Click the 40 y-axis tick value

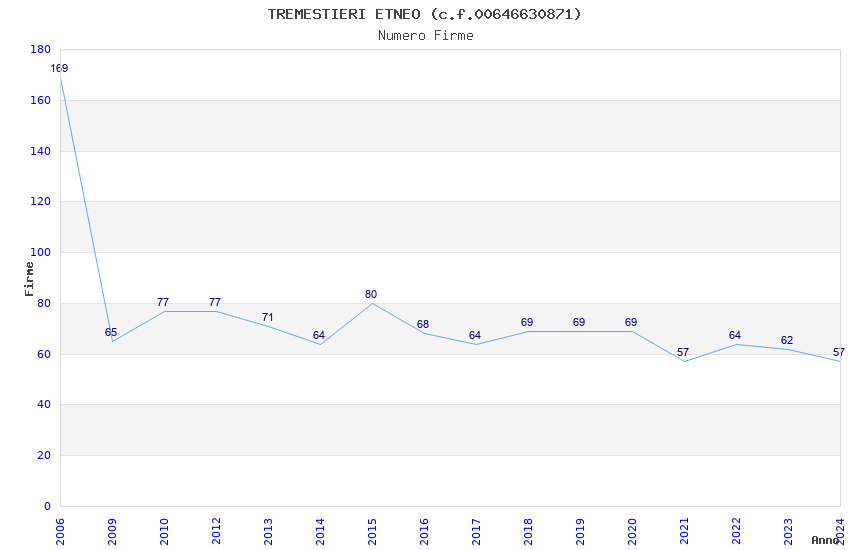point(44,404)
